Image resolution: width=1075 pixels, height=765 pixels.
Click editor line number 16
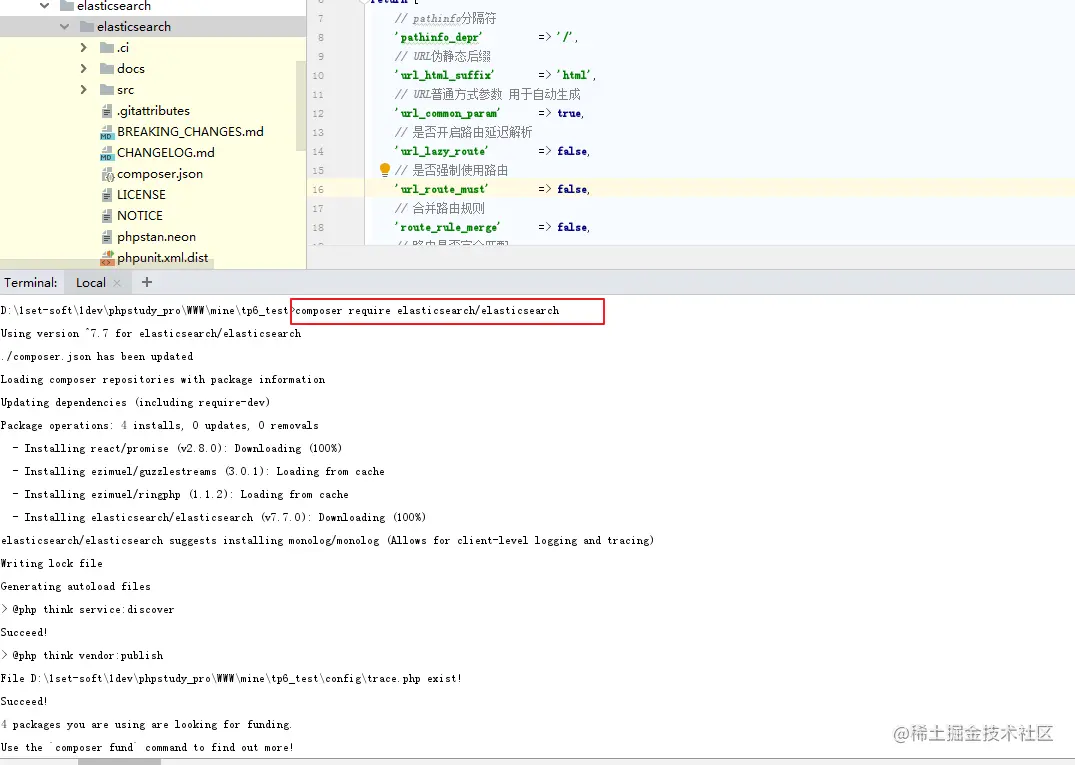tap(318, 189)
